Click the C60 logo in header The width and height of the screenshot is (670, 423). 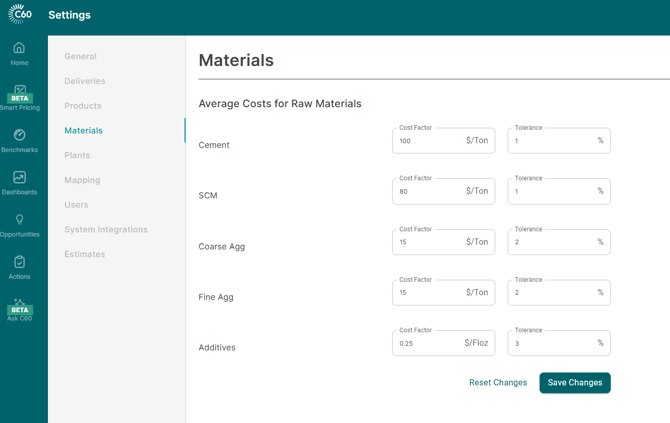pos(20,15)
